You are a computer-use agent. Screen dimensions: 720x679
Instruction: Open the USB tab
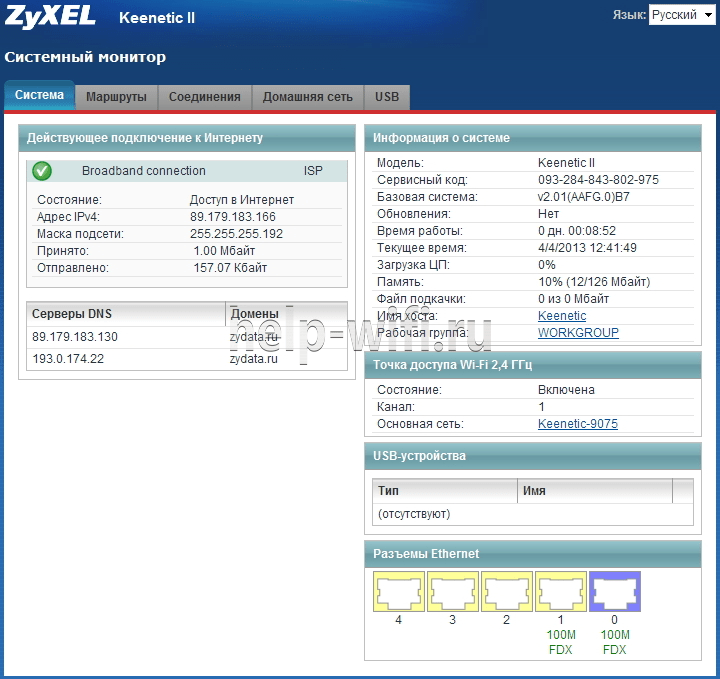pos(387,97)
